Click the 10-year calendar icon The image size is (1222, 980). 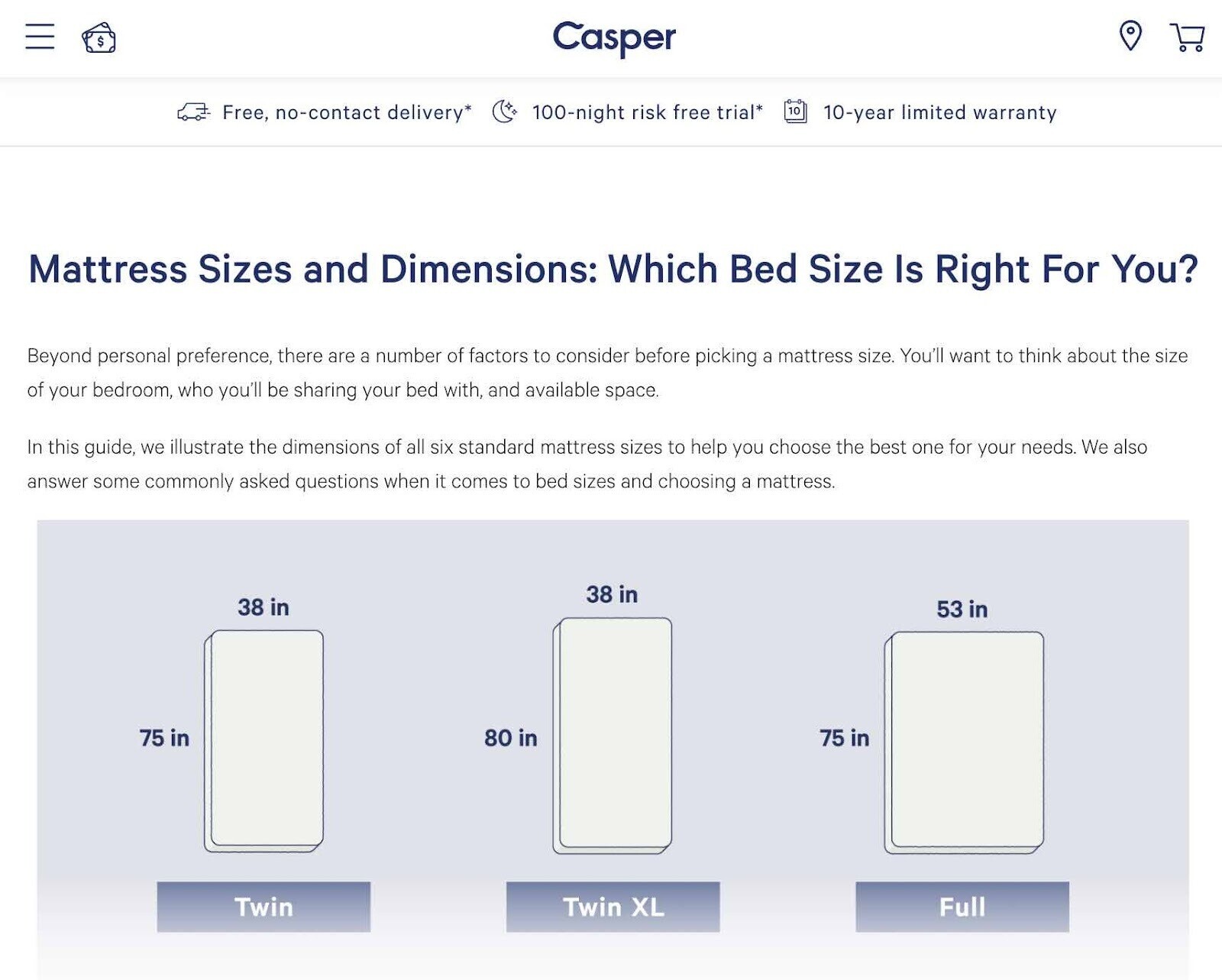[x=795, y=112]
